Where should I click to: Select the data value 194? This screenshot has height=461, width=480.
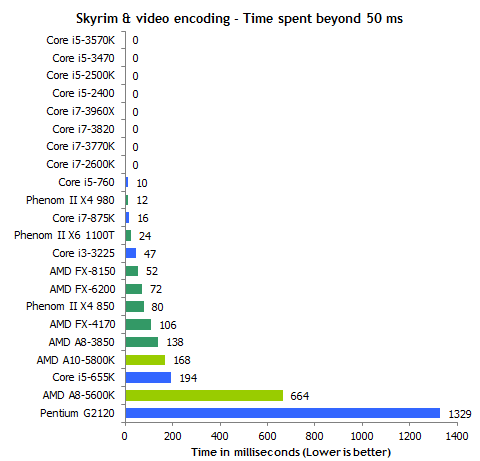(188, 378)
